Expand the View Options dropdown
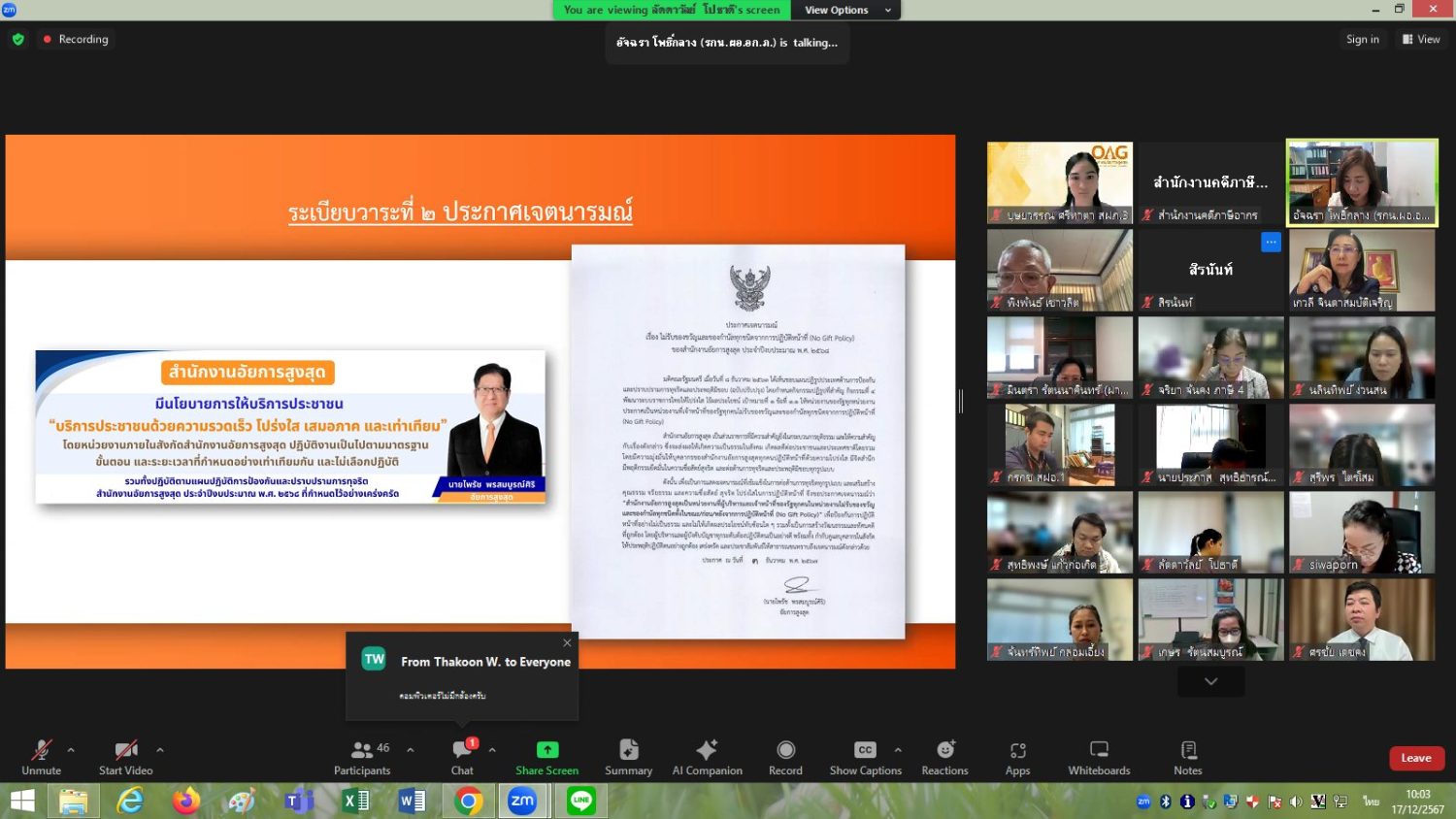Screen dimensions: 1456x819 pyautogui.click(x=846, y=10)
